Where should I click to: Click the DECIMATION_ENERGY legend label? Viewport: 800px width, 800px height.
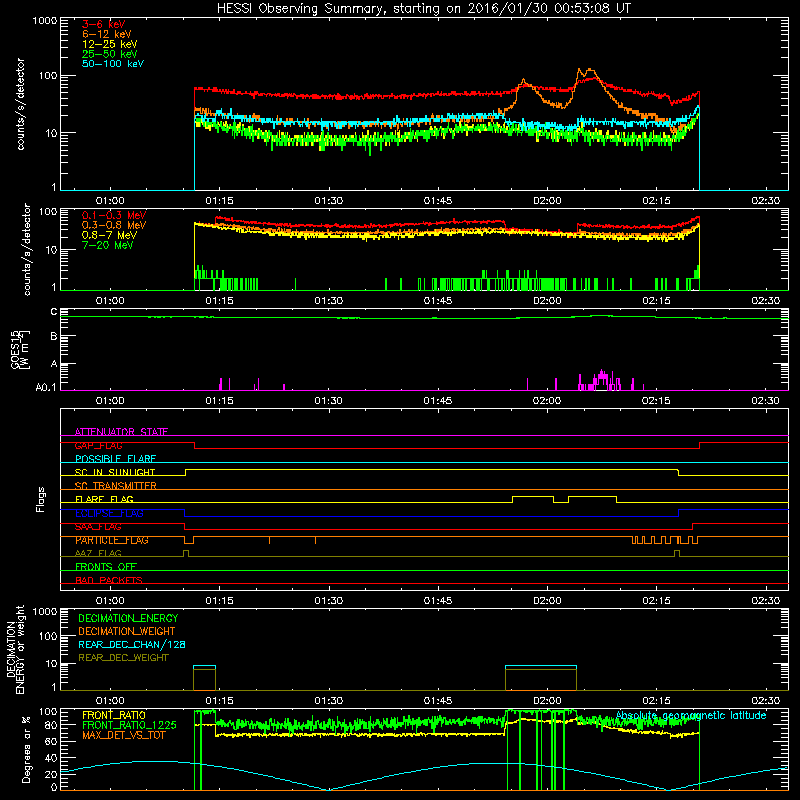(128, 618)
